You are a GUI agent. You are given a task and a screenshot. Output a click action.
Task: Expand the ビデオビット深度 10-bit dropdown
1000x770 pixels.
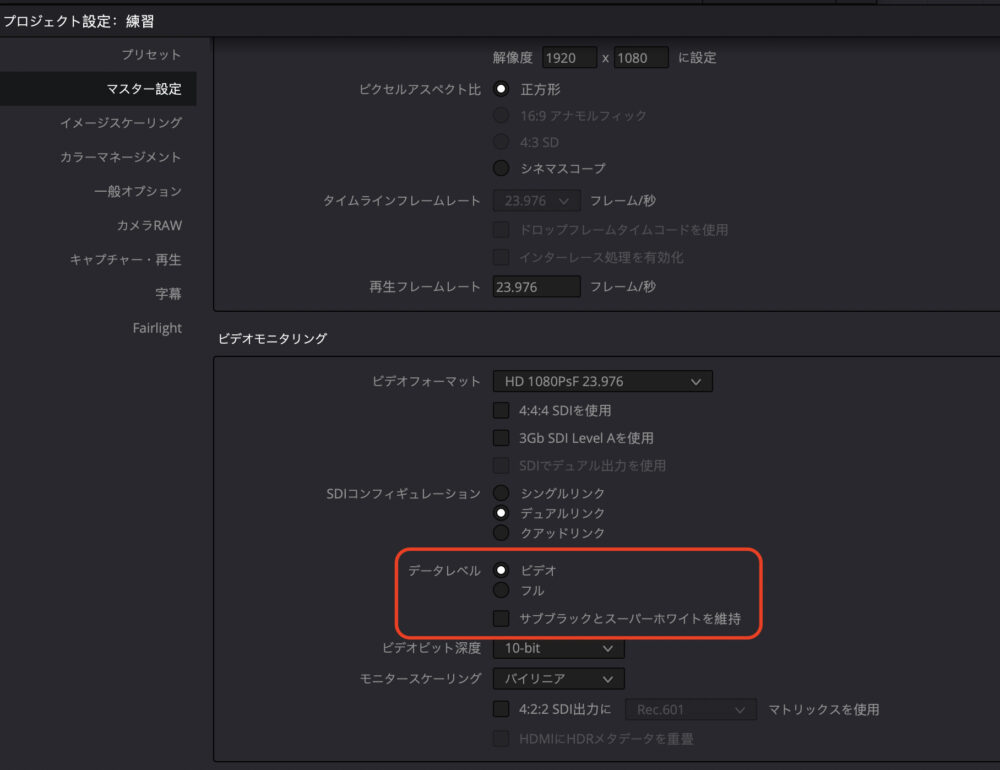[558, 648]
